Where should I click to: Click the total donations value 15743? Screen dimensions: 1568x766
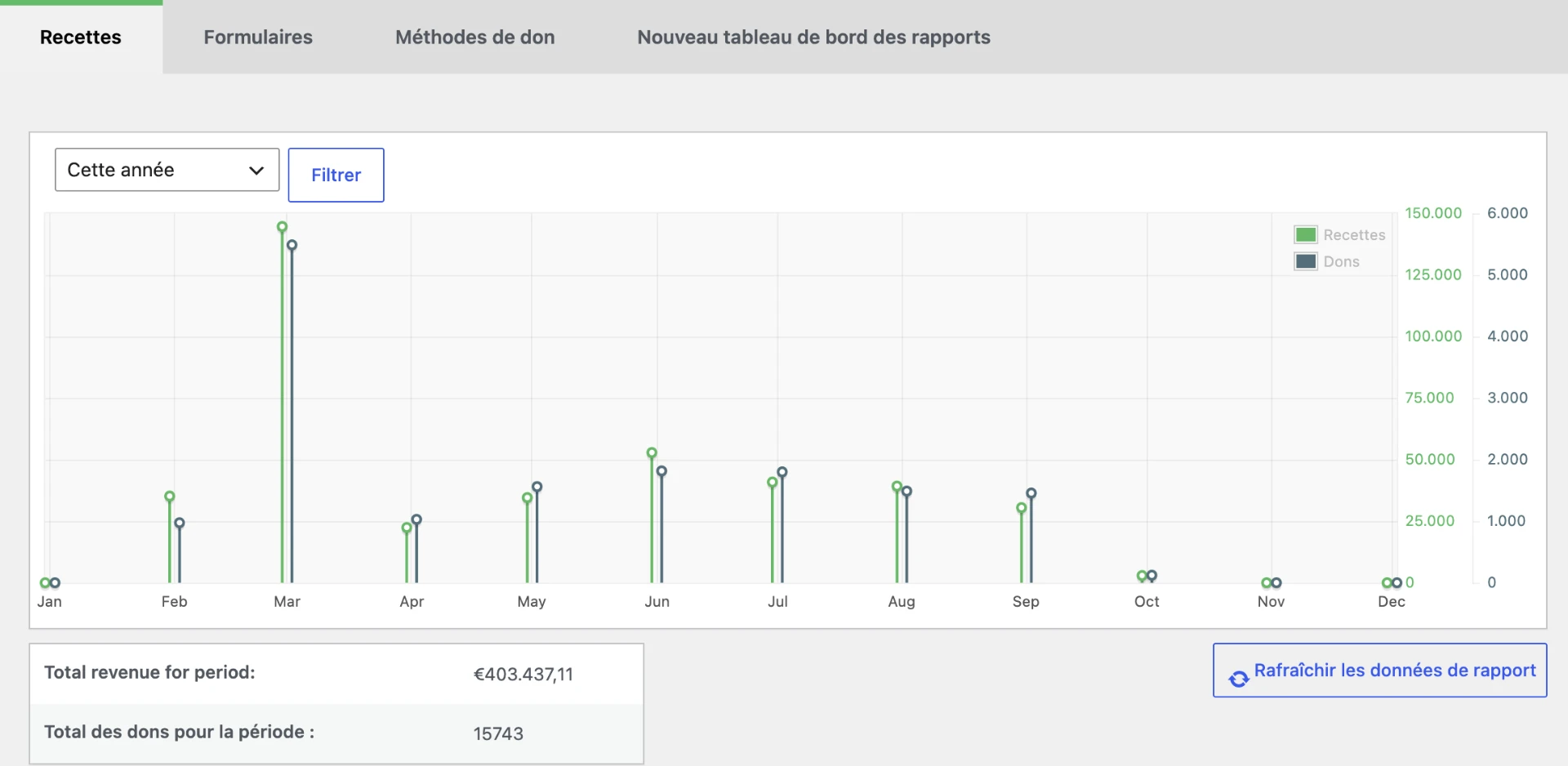[498, 733]
